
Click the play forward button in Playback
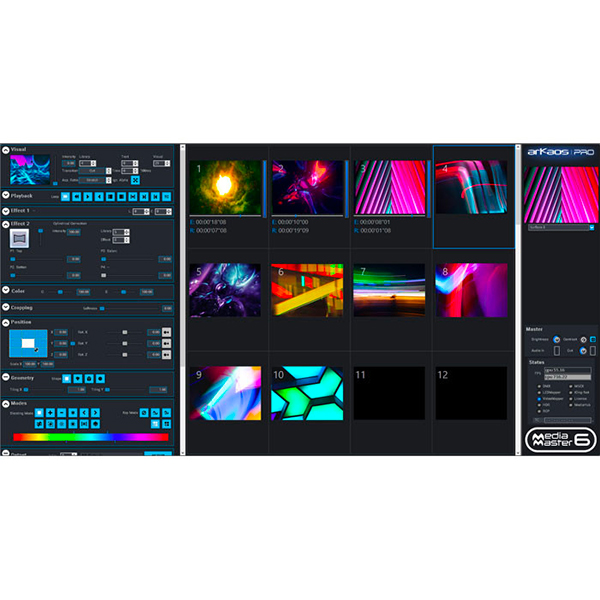click(x=88, y=197)
